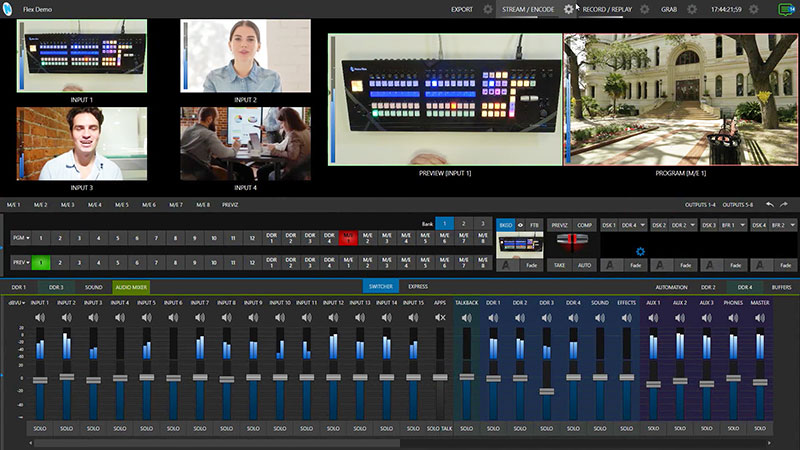
Task: Toggle BKGD transition delegate
Action: tap(506, 225)
